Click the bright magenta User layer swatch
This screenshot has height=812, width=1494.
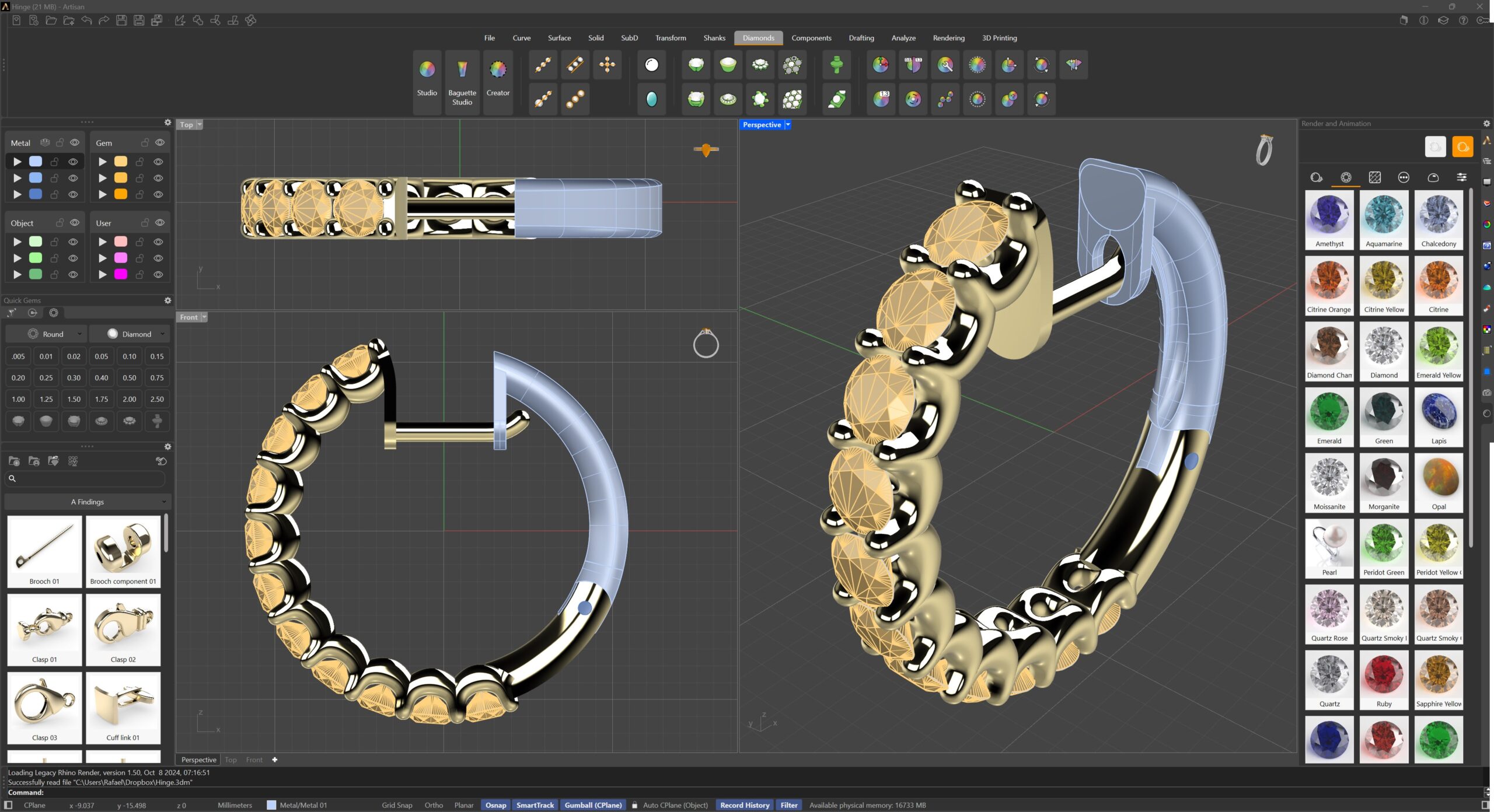(121, 274)
